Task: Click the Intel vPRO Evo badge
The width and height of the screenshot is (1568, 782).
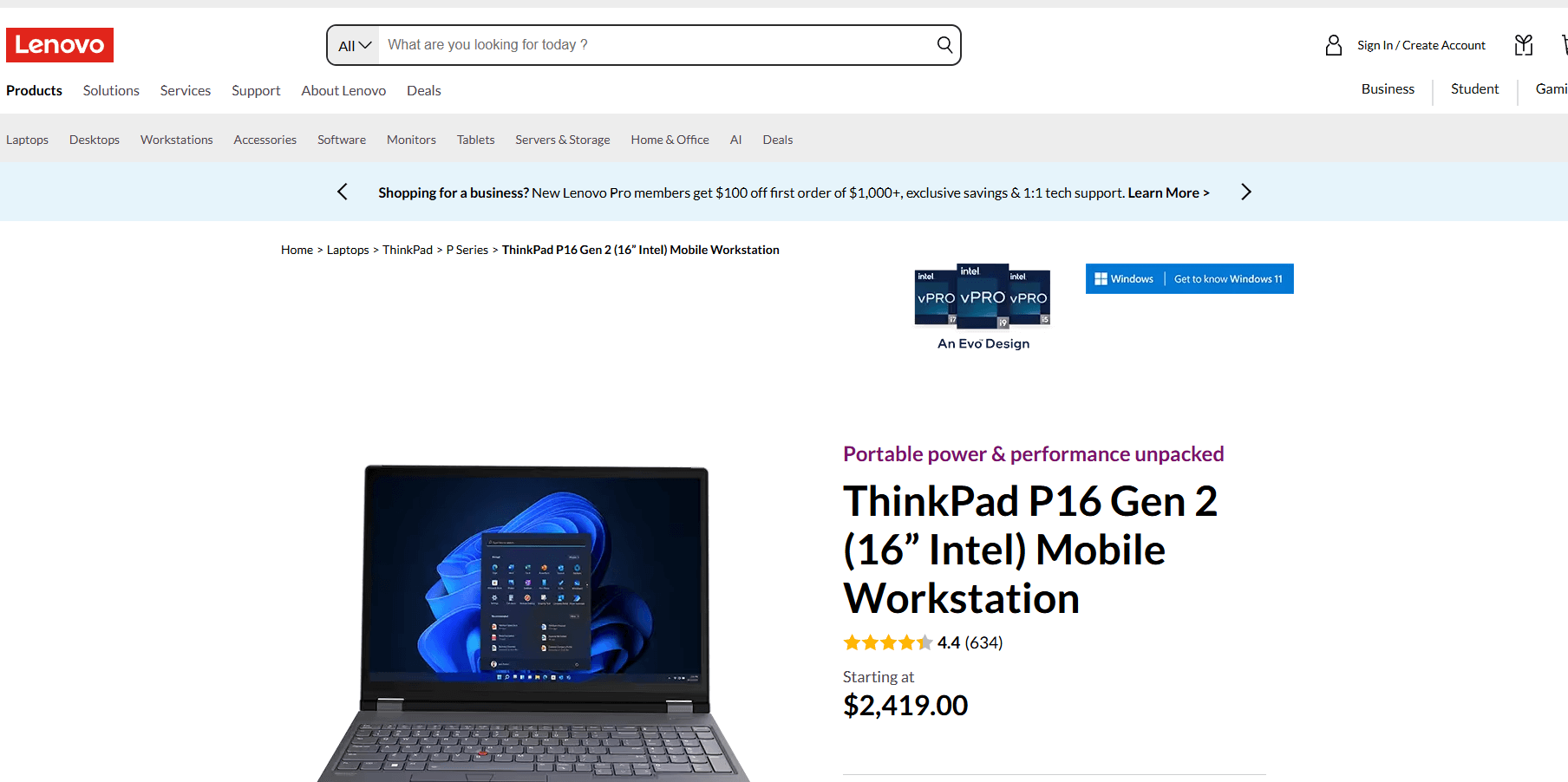Action: tap(983, 307)
